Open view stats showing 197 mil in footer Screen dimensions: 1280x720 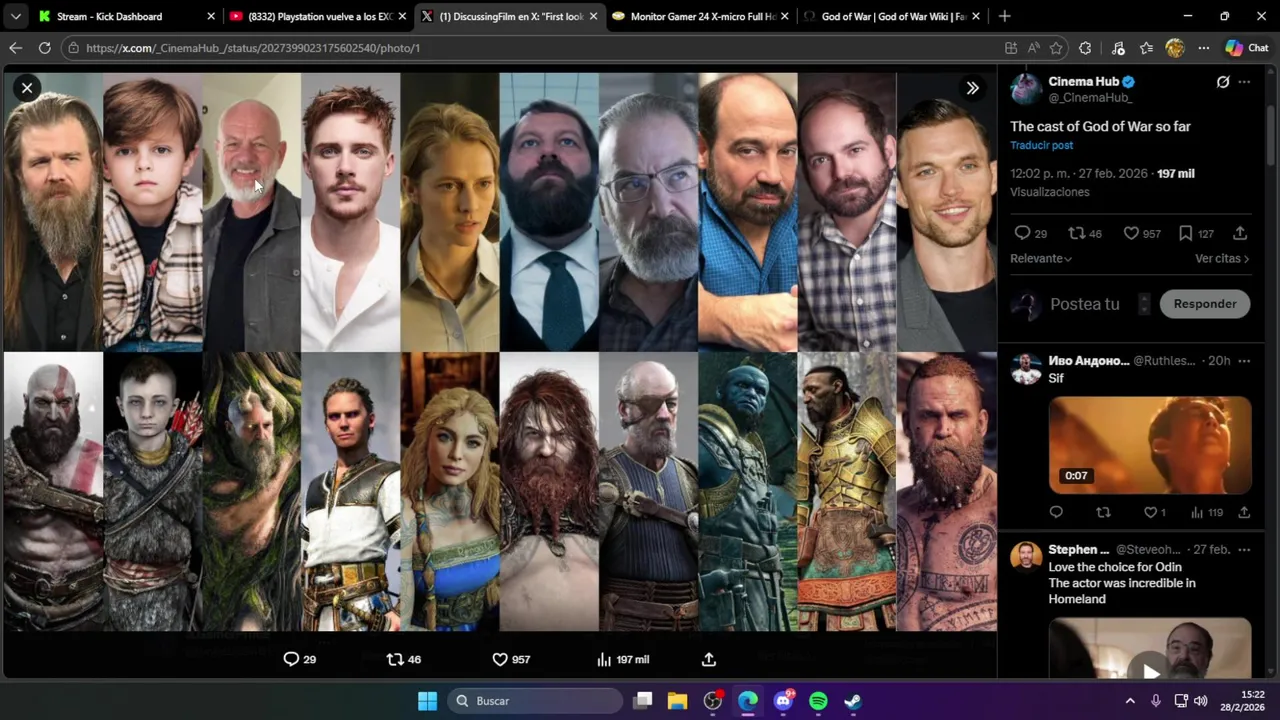pos(622,659)
